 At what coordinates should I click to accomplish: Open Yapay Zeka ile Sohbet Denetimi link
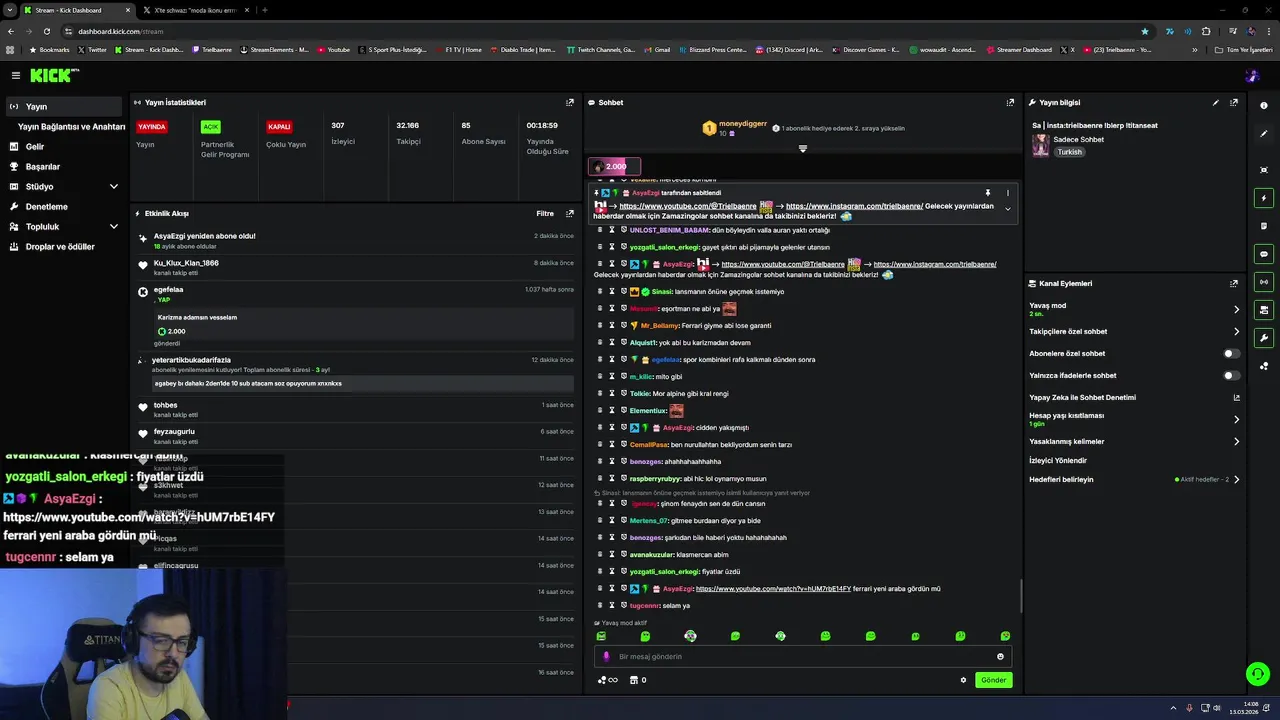point(1134,397)
